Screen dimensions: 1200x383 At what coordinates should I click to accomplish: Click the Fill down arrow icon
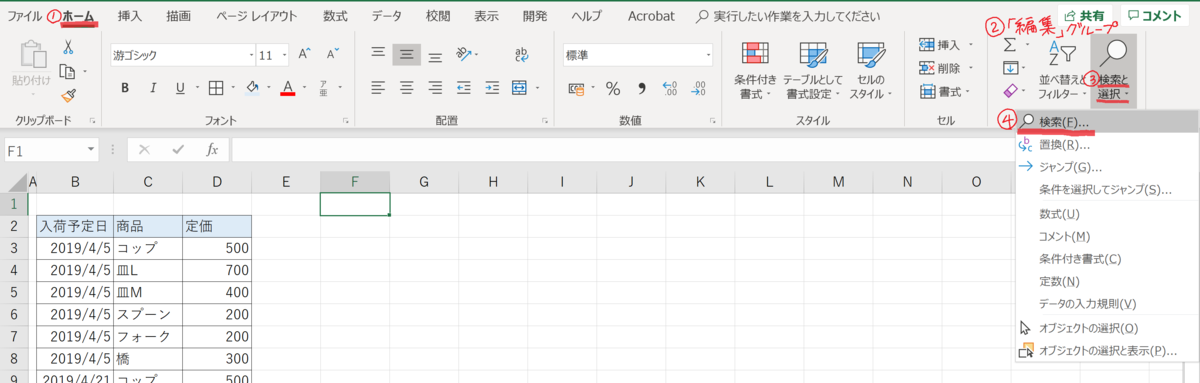coord(1010,68)
